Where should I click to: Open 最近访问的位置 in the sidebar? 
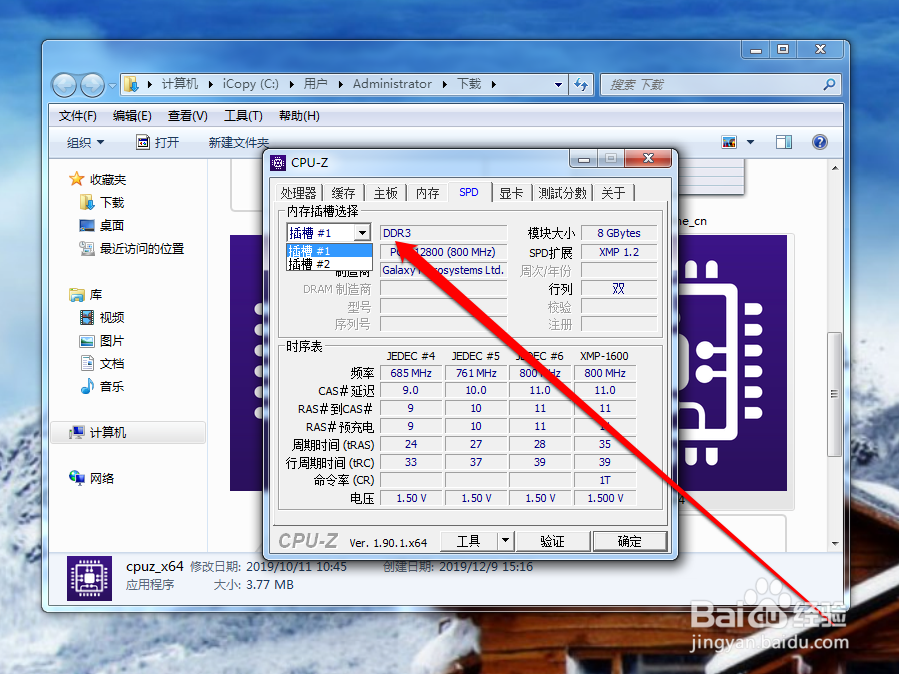click(132, 248)
